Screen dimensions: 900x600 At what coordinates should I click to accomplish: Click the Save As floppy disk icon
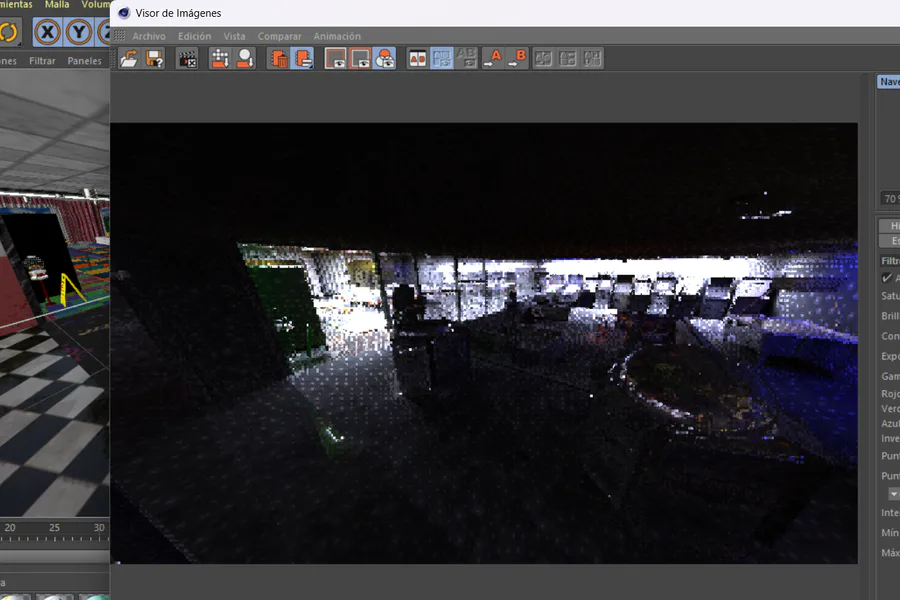(x=154, y=59)
